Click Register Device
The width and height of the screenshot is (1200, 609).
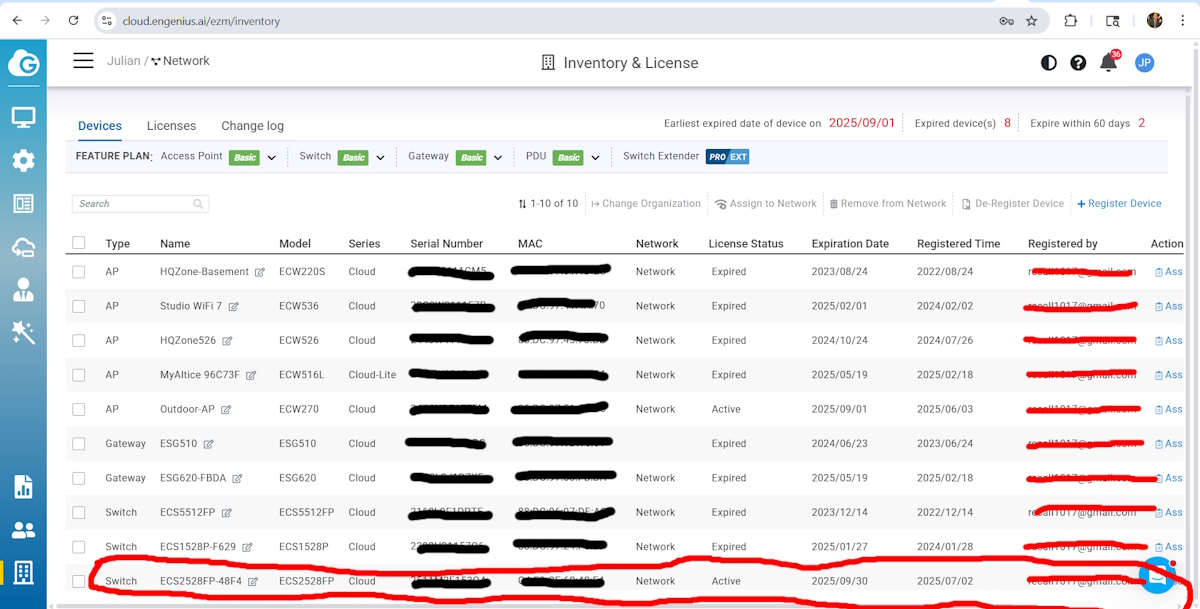1119,204
